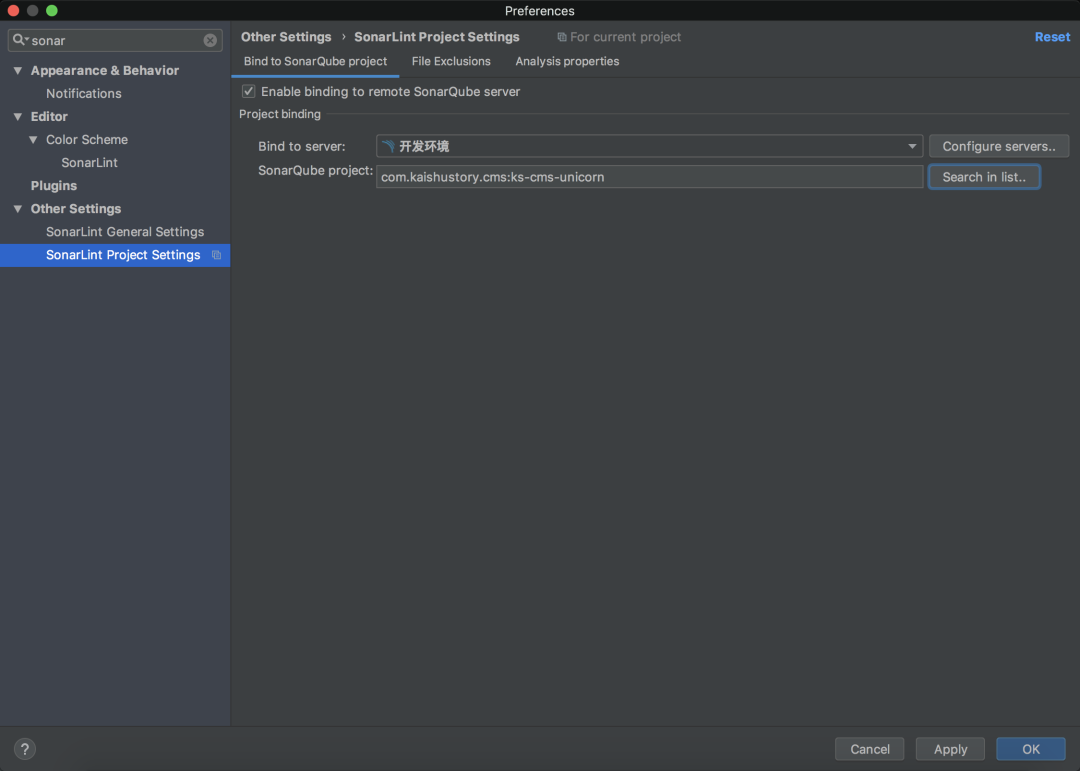Focus the SonarQube project text field
The width and height of the screenshot is (1080, 771).
pos(650,177)
